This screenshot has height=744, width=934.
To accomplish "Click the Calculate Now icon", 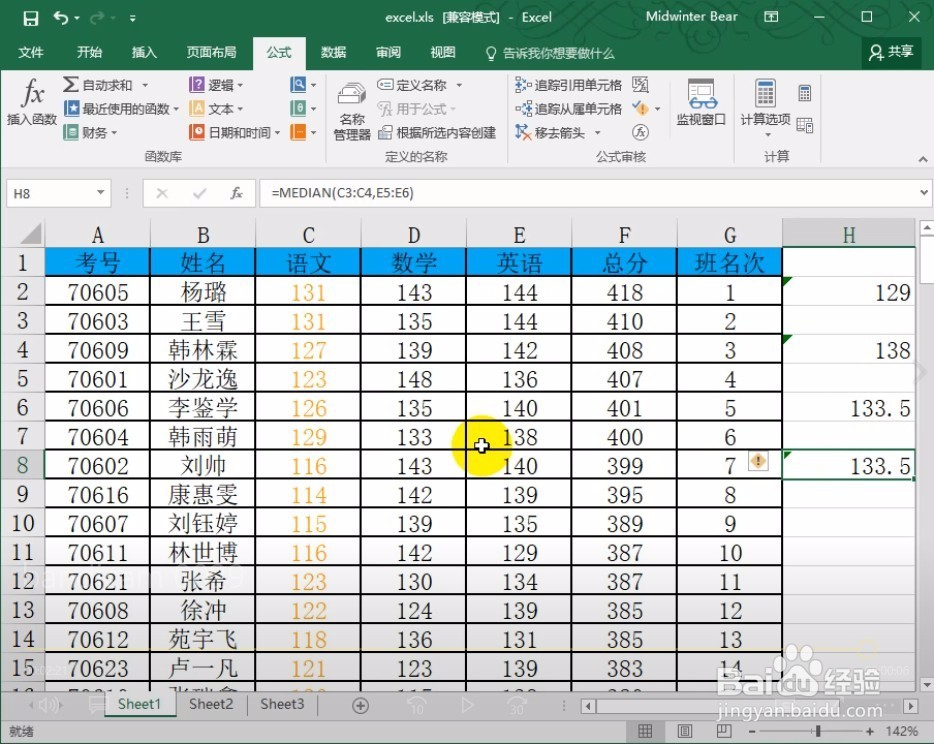I will pos(805,93).
